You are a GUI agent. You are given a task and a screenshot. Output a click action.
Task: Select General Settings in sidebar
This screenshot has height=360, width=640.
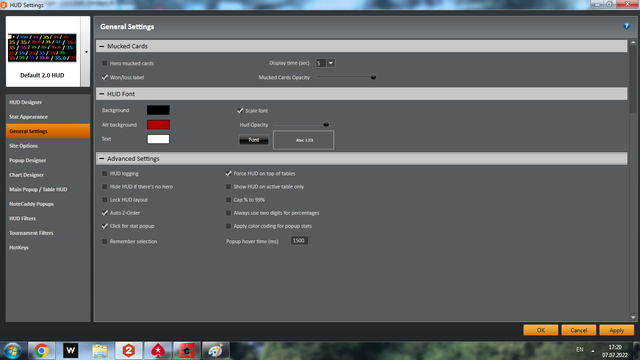click(x=48, y=131)
